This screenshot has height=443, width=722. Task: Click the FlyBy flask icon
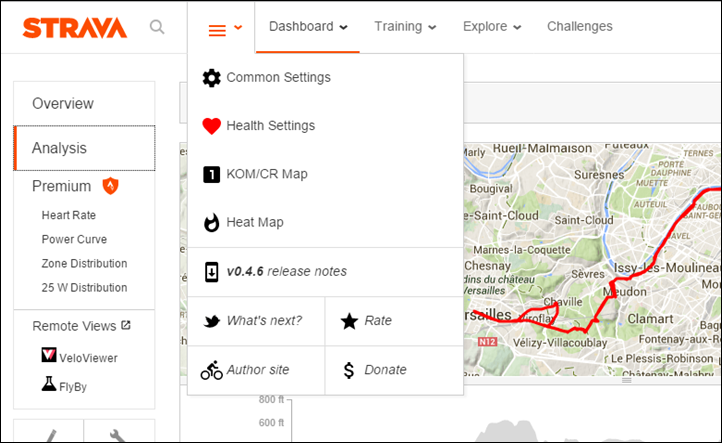click(49, 384)
